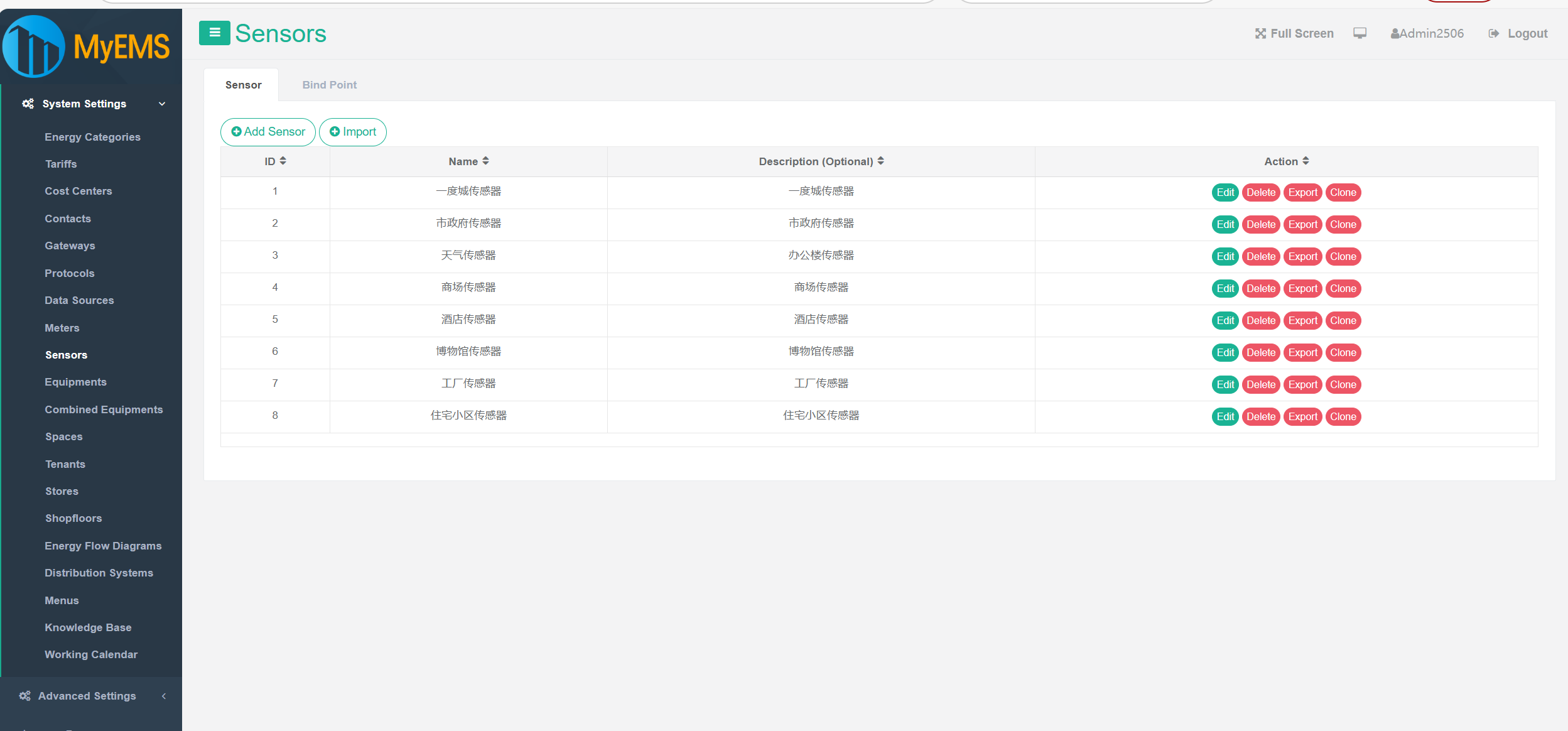Sort the table by the Description column
This screenshot has height=731, width=1568.
point(880,161)
